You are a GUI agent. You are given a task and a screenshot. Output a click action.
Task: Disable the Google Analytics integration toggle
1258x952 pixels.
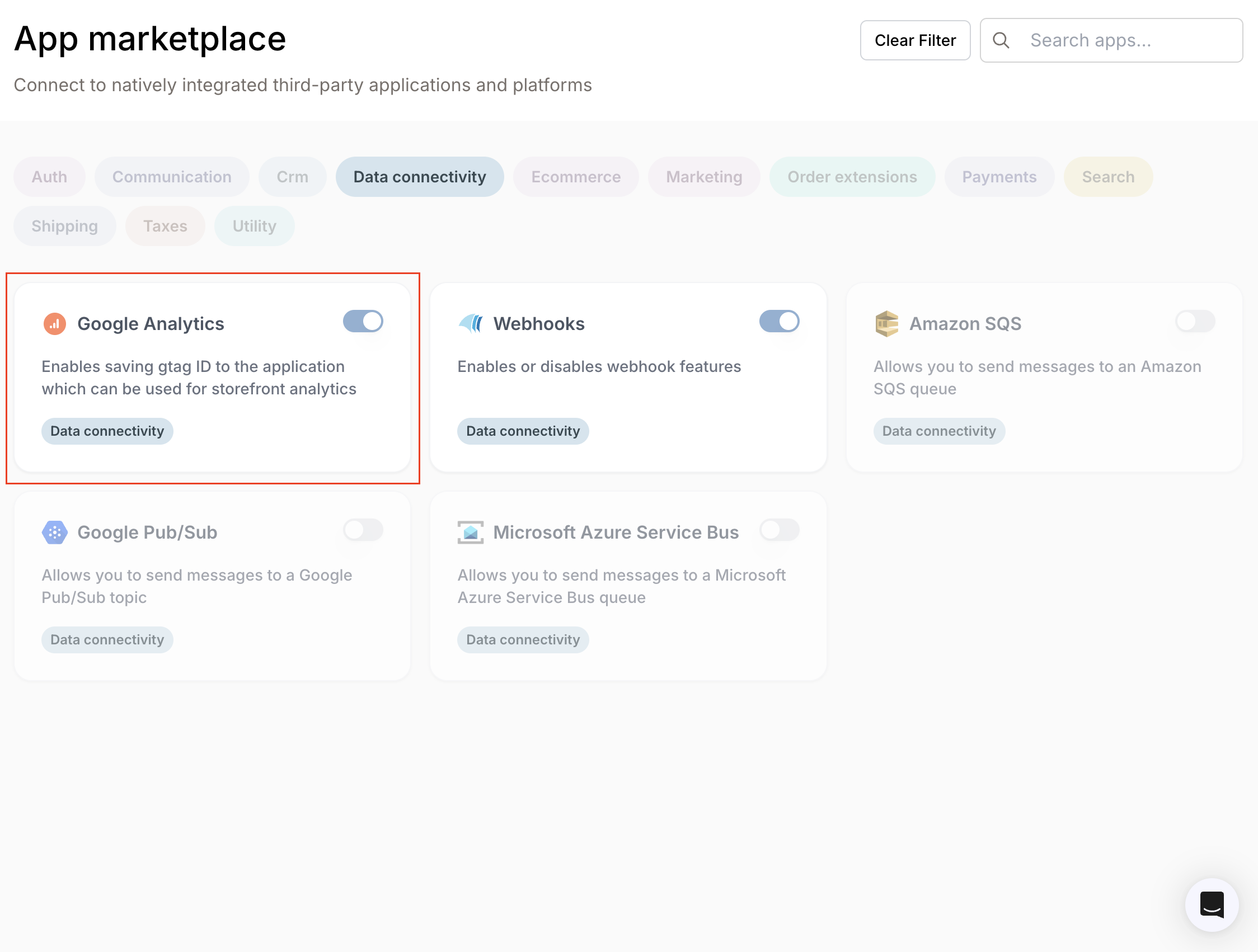pos(362,321)
